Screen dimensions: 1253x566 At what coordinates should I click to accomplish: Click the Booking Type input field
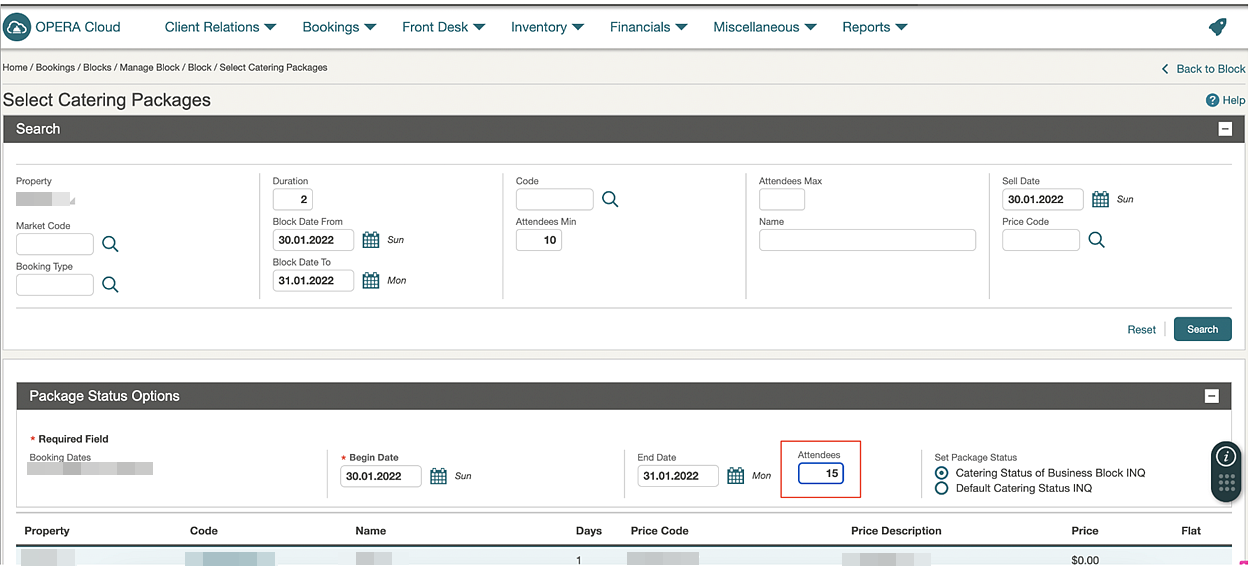[x=55, y=285]
